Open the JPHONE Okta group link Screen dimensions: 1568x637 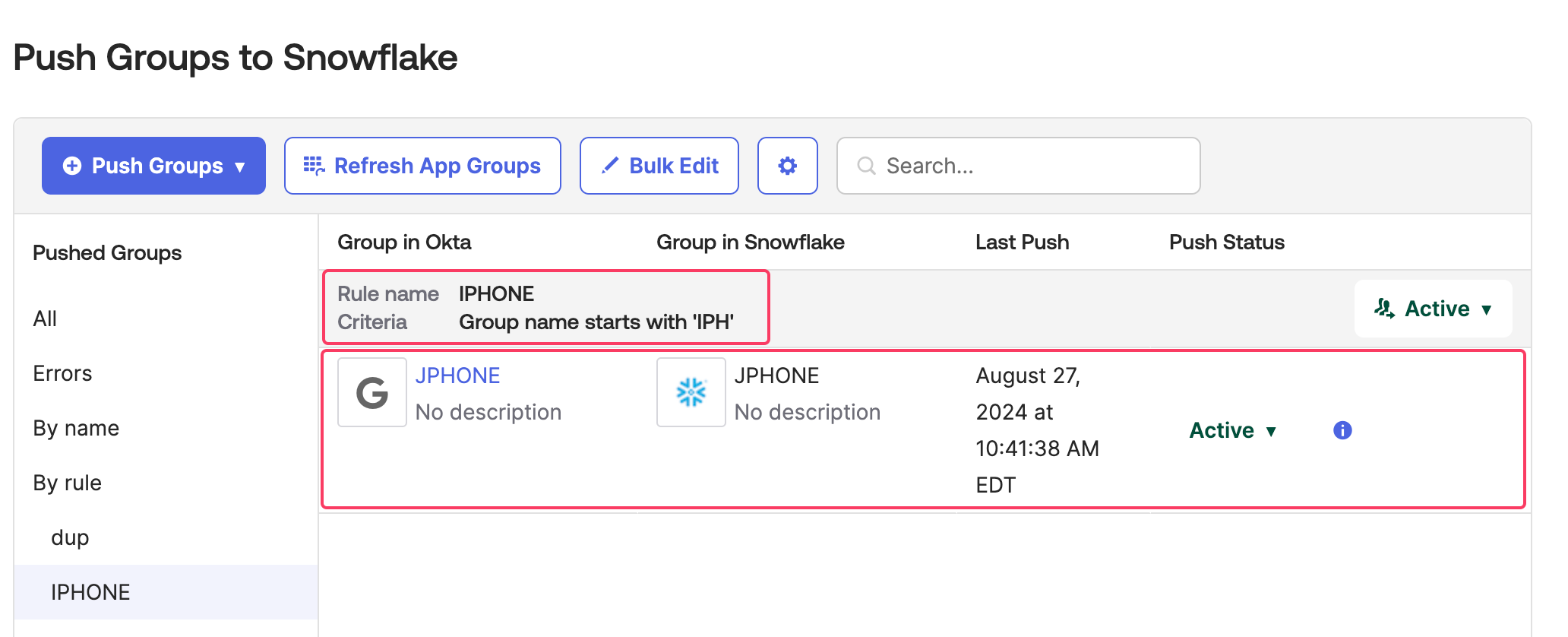click(457, 376)
